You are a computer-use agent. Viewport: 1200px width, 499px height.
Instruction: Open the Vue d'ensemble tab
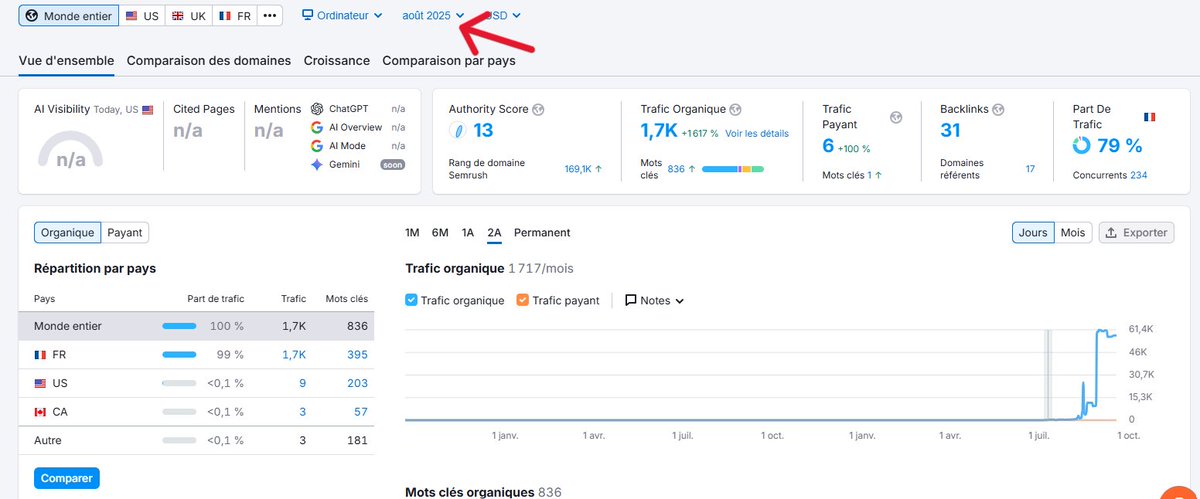coord(66,60)
